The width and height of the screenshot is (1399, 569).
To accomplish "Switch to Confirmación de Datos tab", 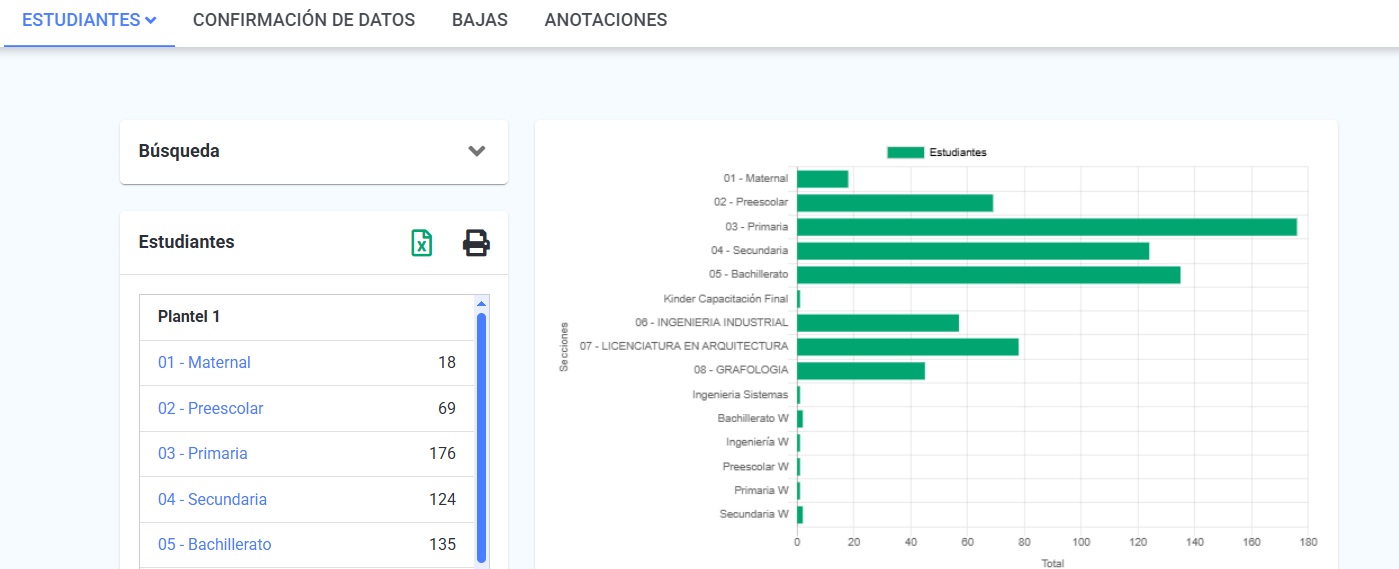I will pyautogui.click(x=304, y=20).
